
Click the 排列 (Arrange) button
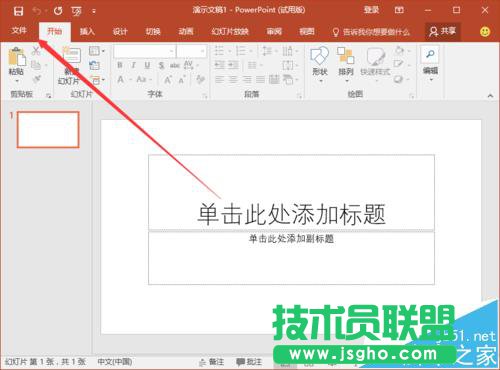346,64
